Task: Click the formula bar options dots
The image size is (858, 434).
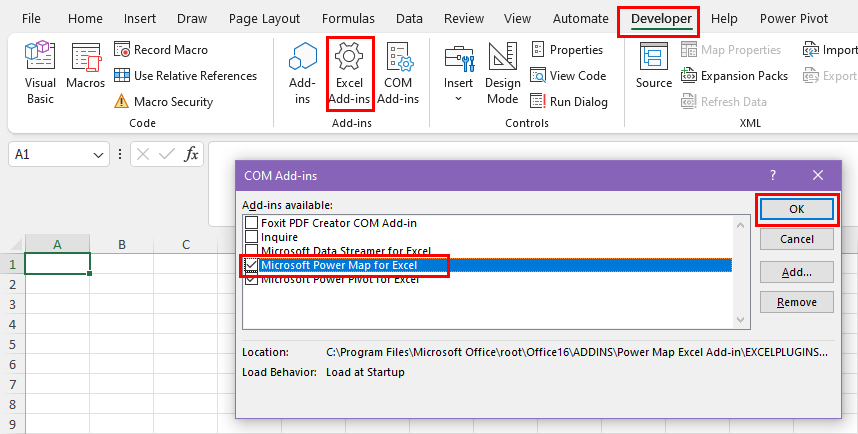Action: coord(120,155)
